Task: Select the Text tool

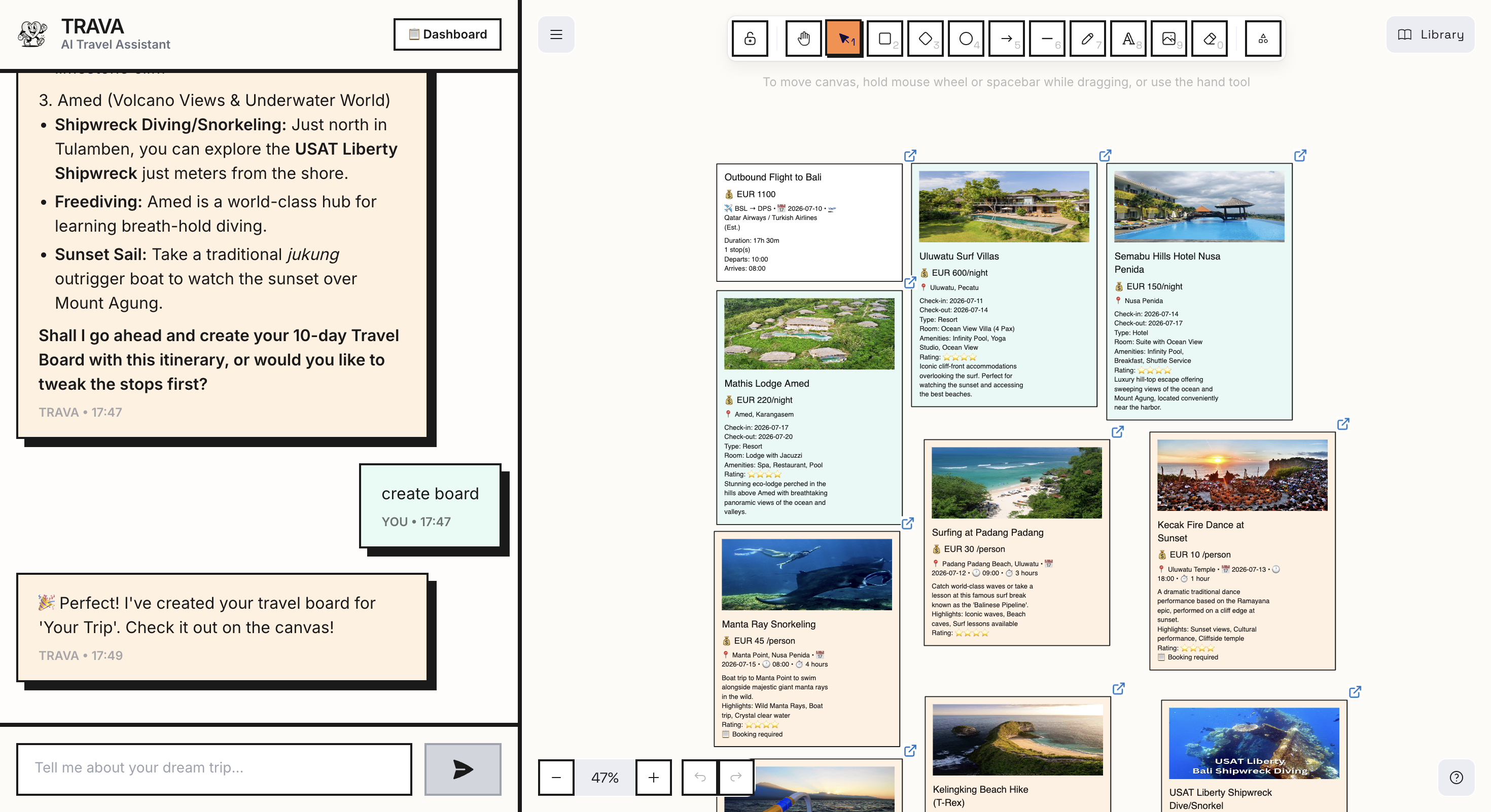Action: point(1128,38)
